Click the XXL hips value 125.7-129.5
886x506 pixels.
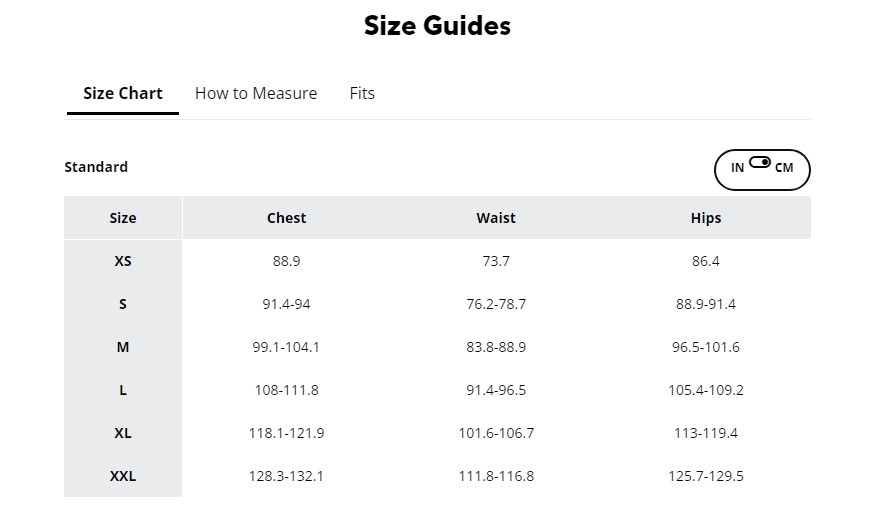tap(706, 476)
